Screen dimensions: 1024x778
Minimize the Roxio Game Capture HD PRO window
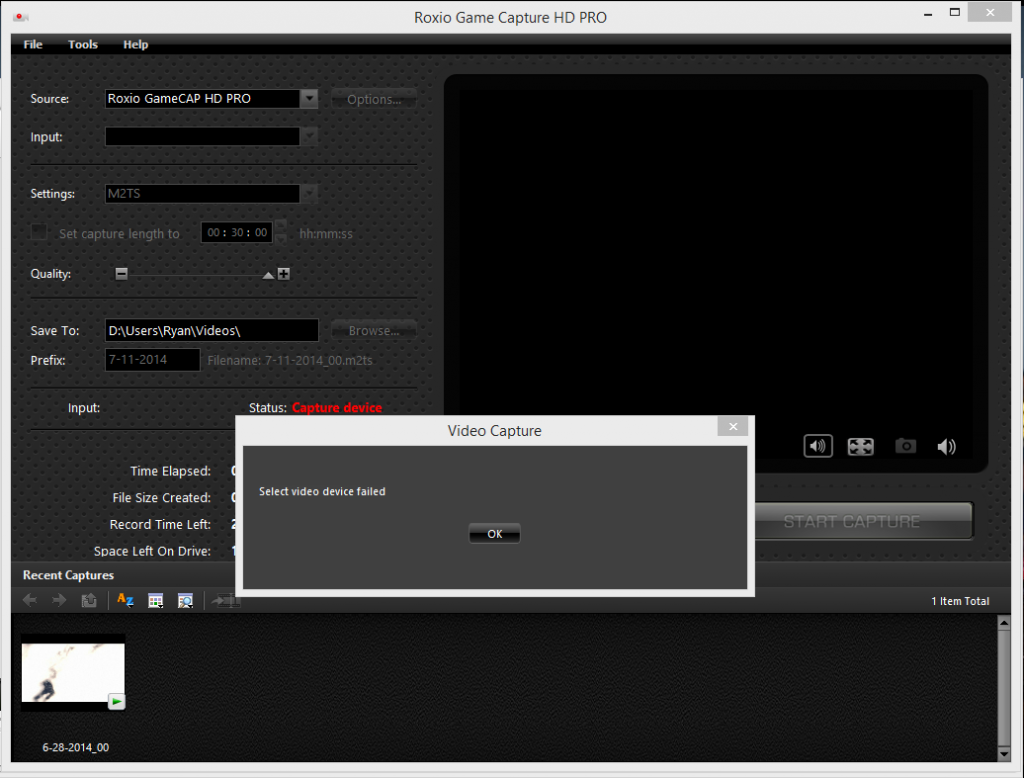click(928, 14)
